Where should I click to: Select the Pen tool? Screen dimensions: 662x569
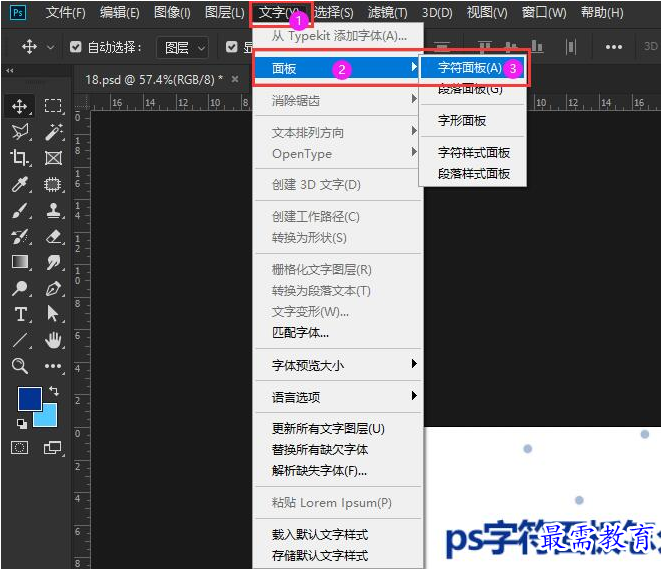[53, 289]
